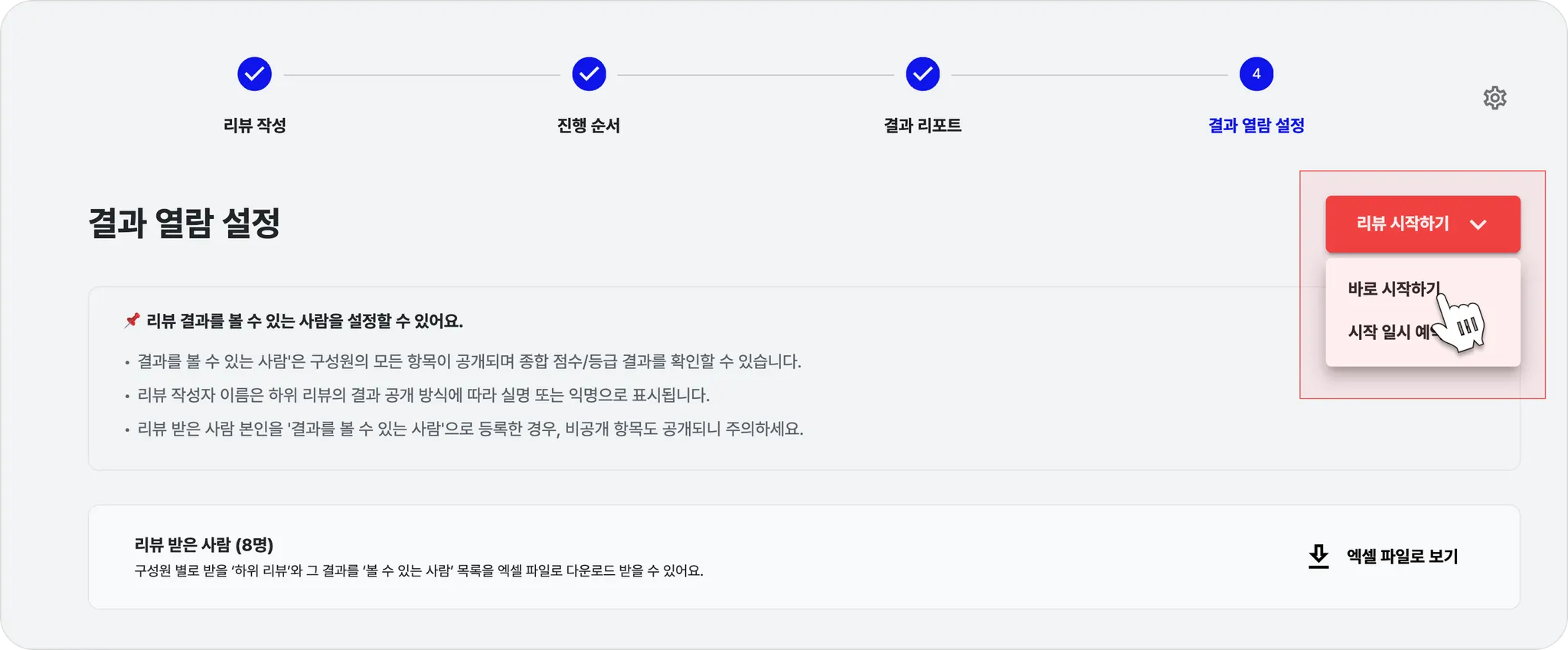
Task: Open the settings gear icon
Action: (1494, 98)
